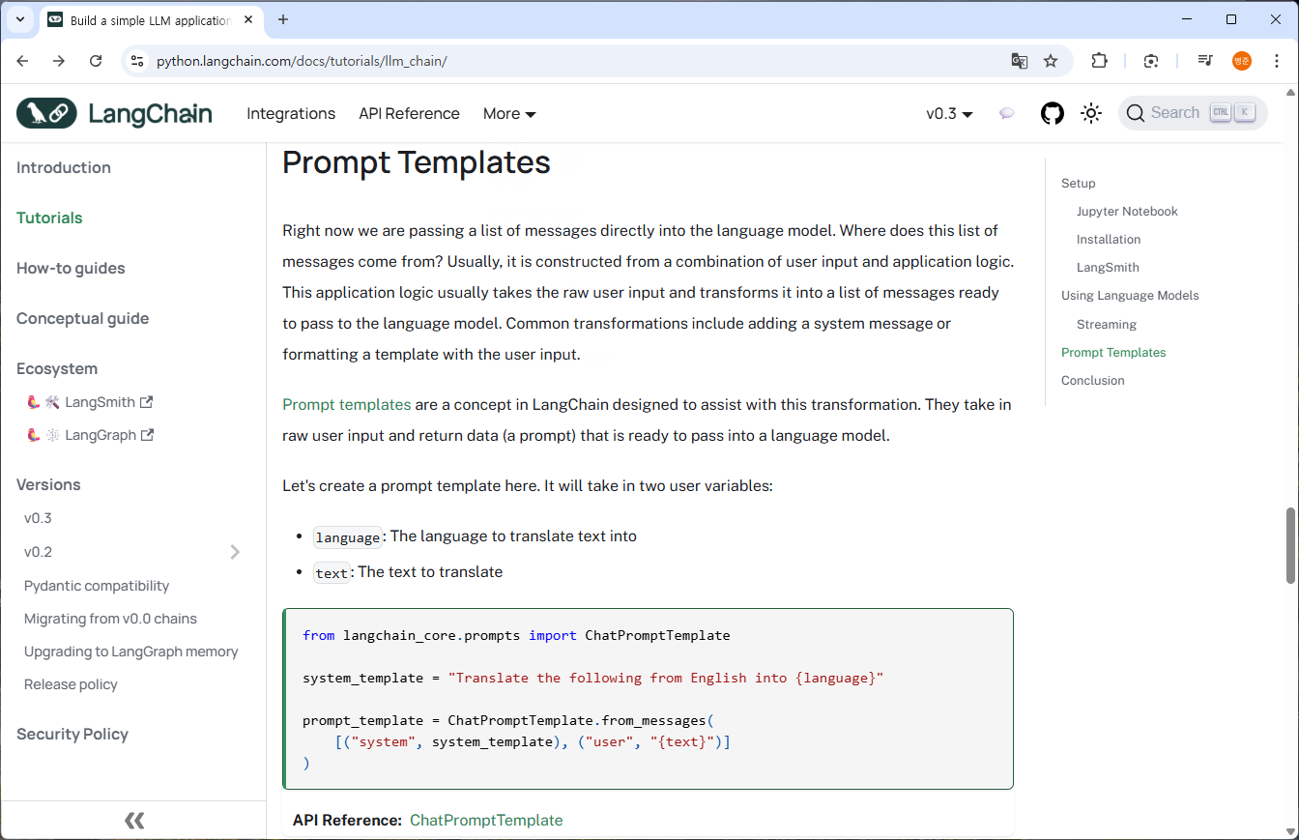
Task: Open the GitHub repository icon
Action: click(x=1052, y=113)
